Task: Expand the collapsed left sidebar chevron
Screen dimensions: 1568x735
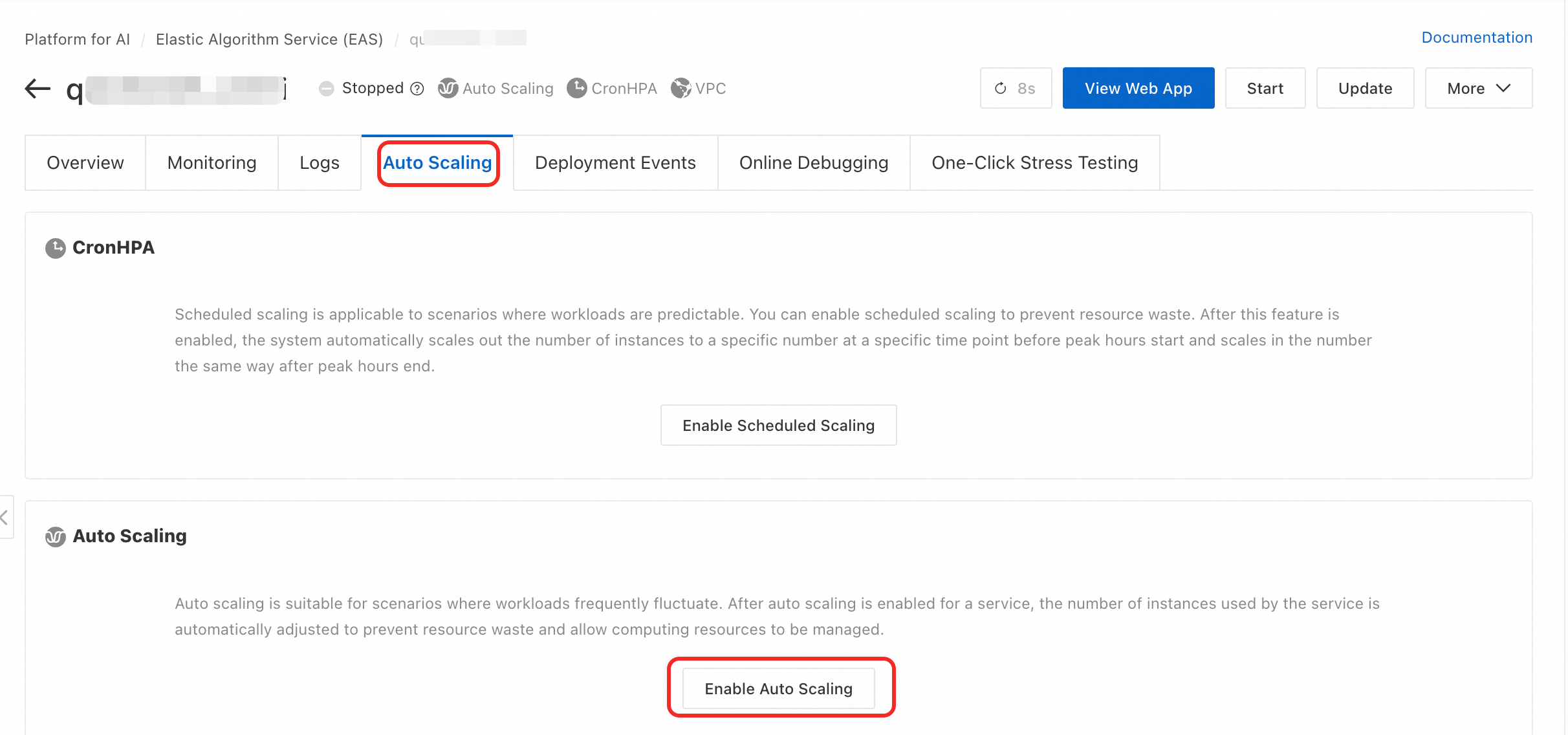Action: 5,516
